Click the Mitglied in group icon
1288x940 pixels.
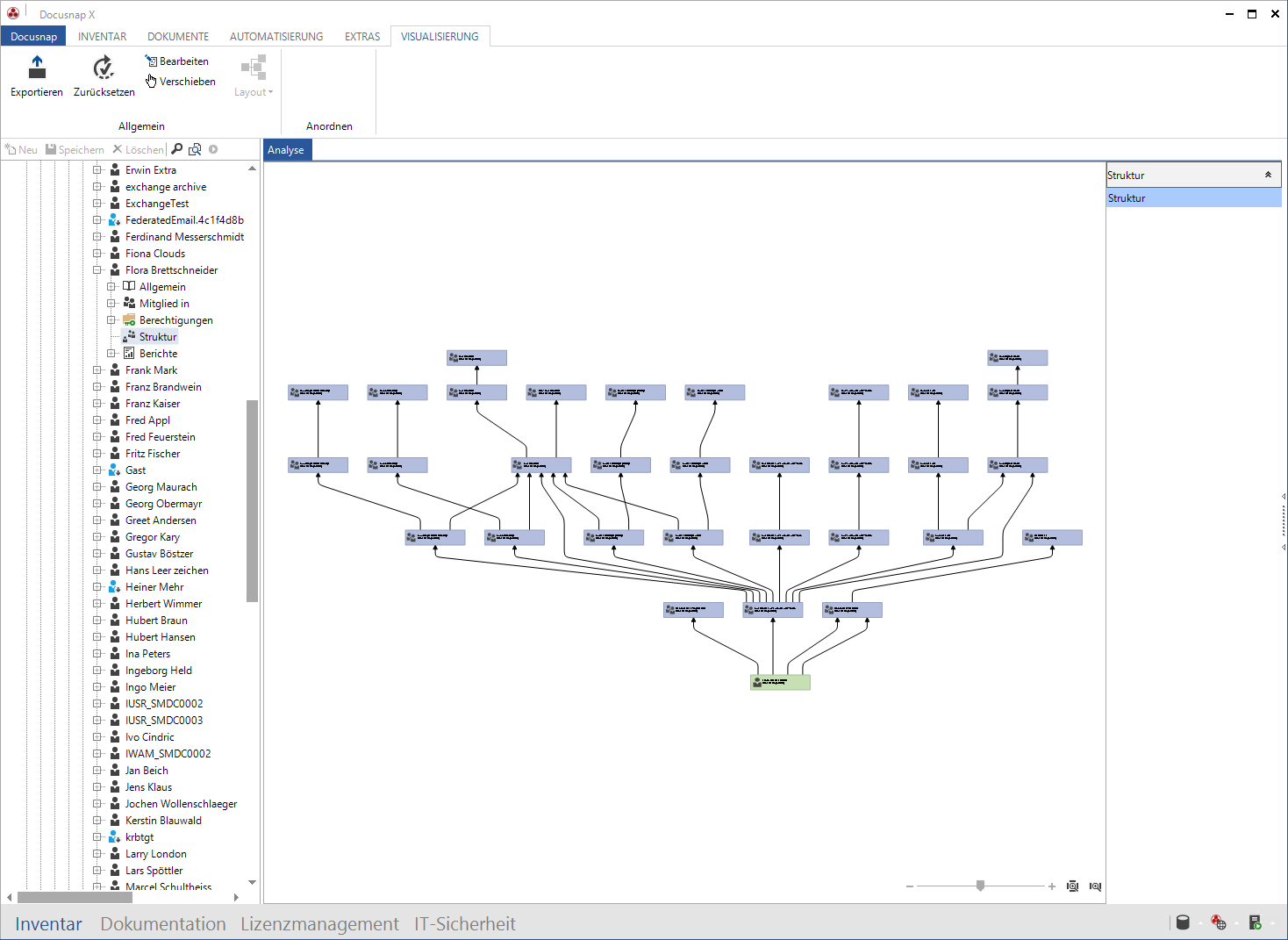coord(129,304)
